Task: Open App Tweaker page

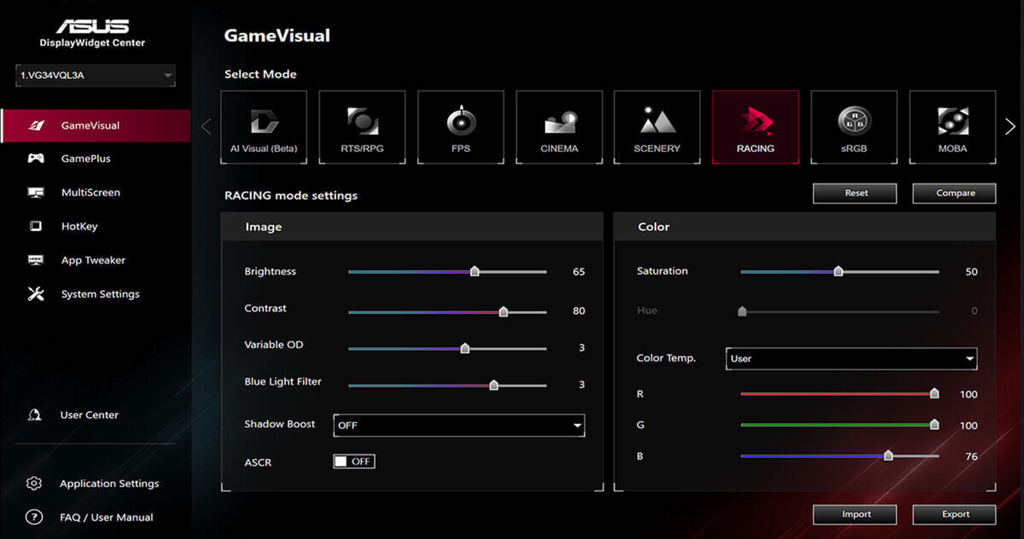Action: pyautogui.click(x=93, y=260)
